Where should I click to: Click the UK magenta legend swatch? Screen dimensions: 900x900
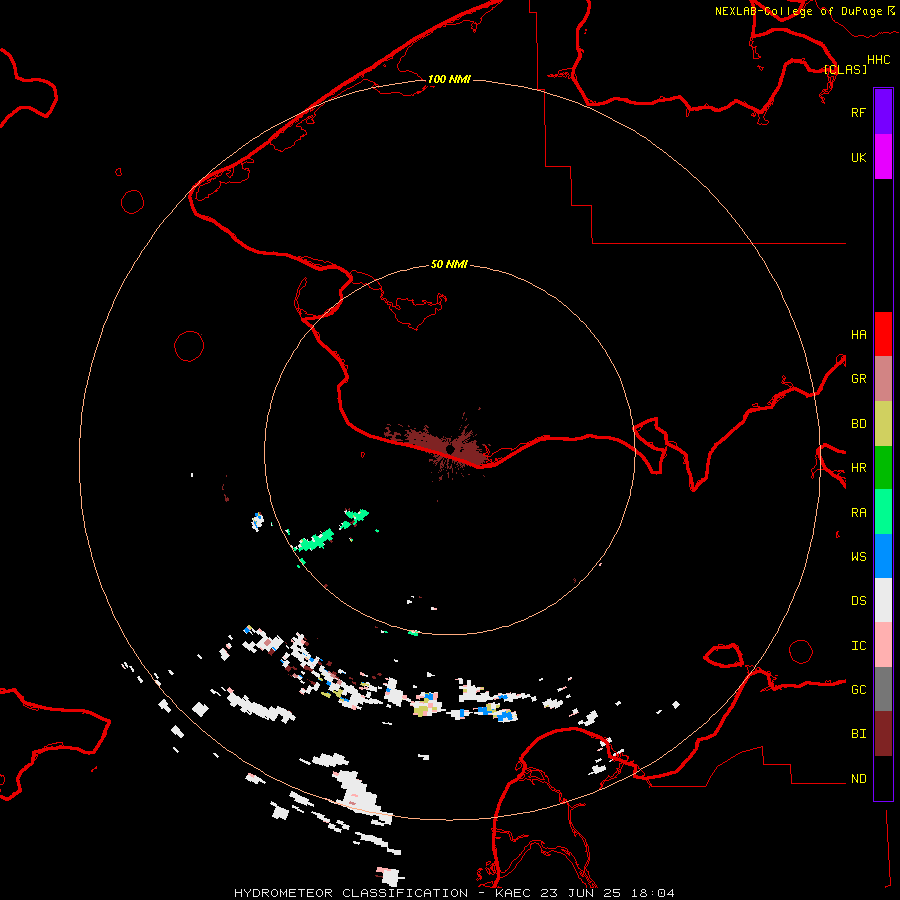[883, 157]
